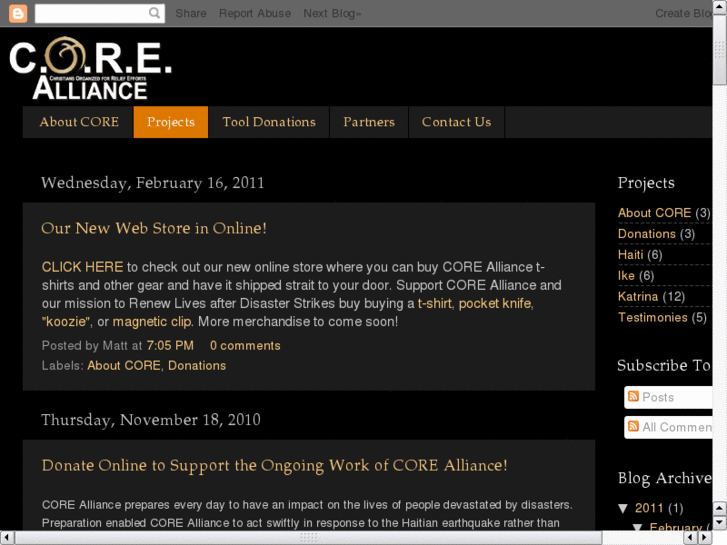Click the vertical scrollbar thumb
This screenshot has height=545, width=727.
coord(720,51)
